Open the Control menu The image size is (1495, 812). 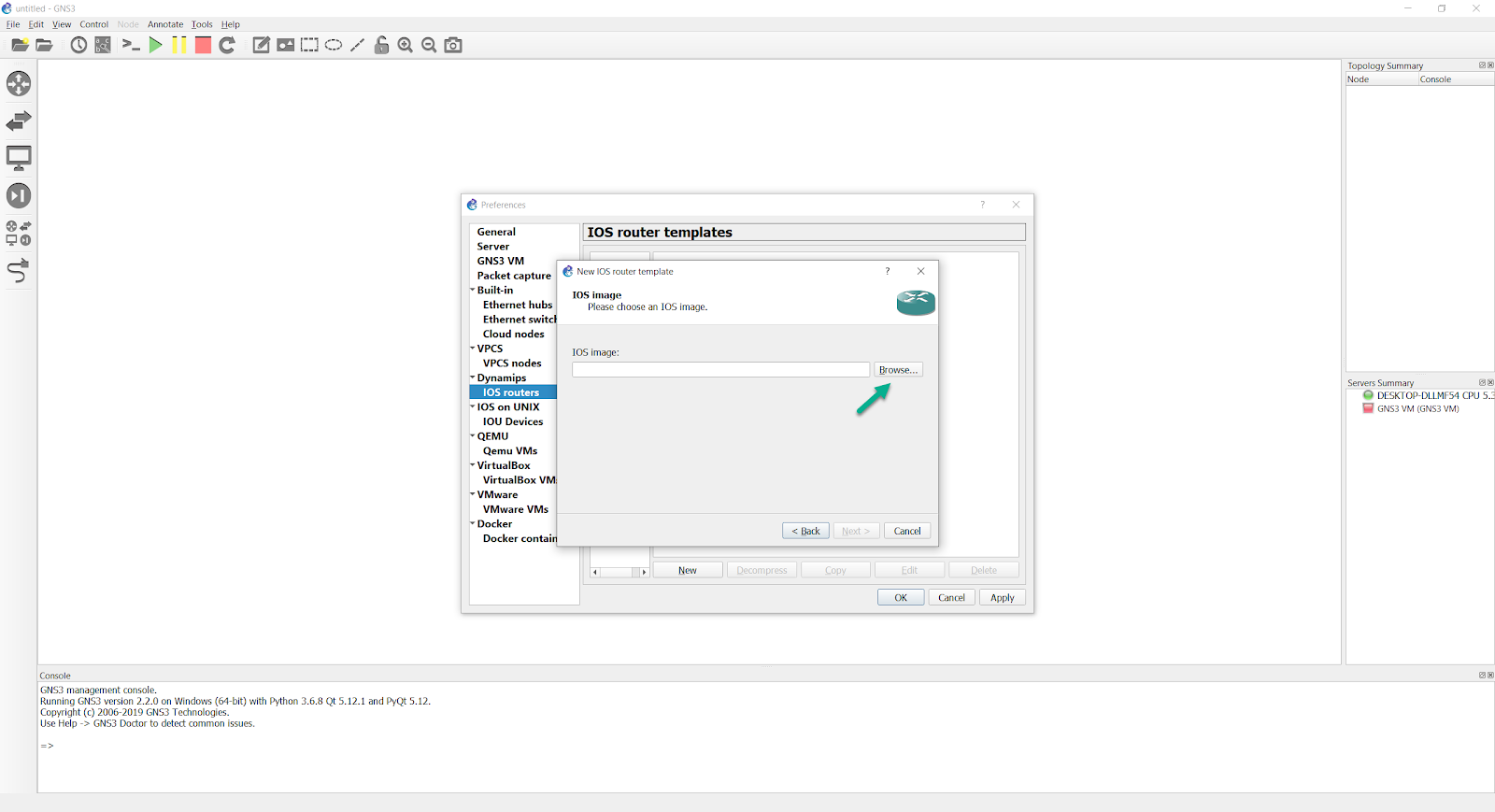coord(93,24)
